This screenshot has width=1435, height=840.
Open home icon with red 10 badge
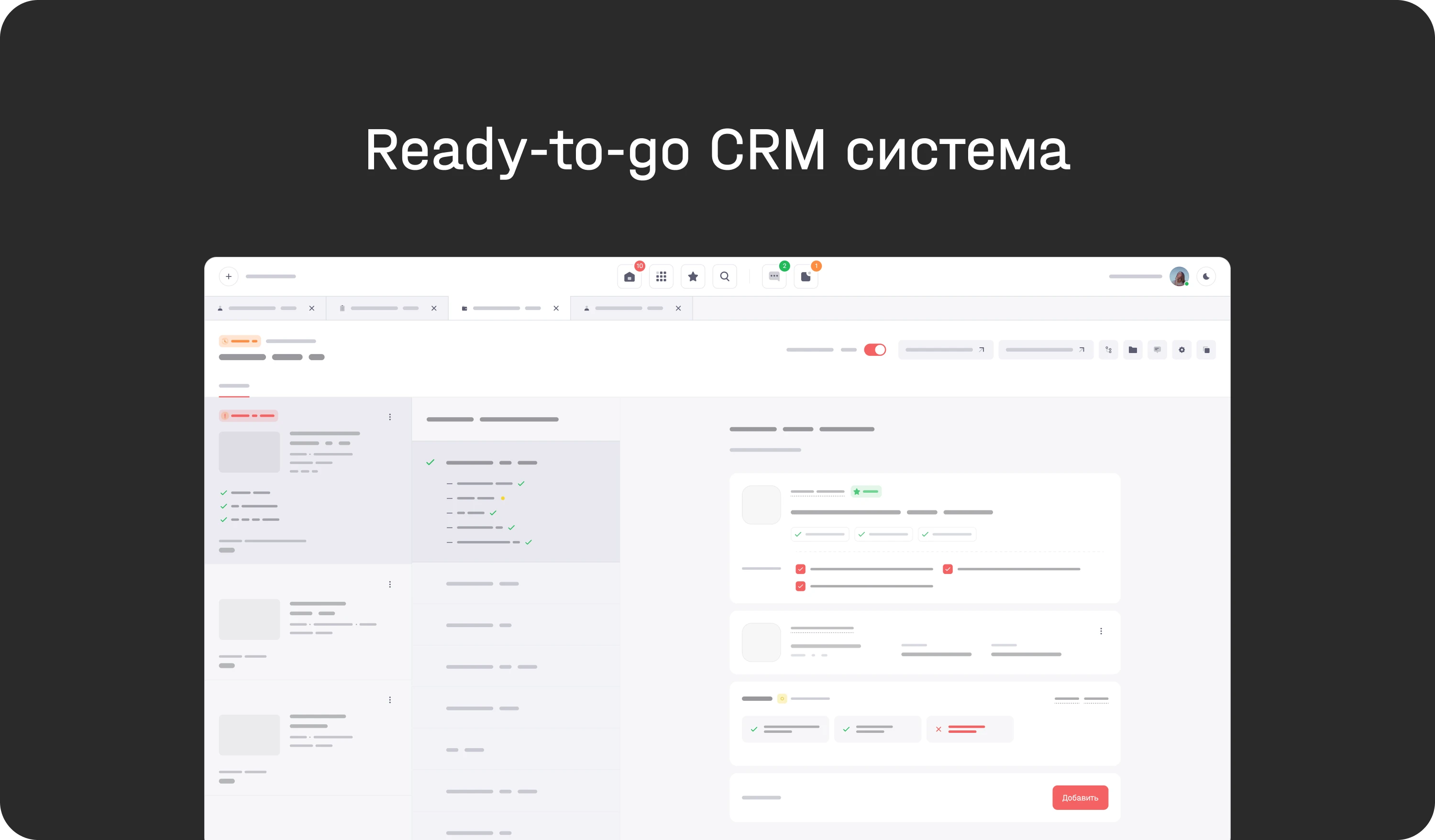(629, 277)
